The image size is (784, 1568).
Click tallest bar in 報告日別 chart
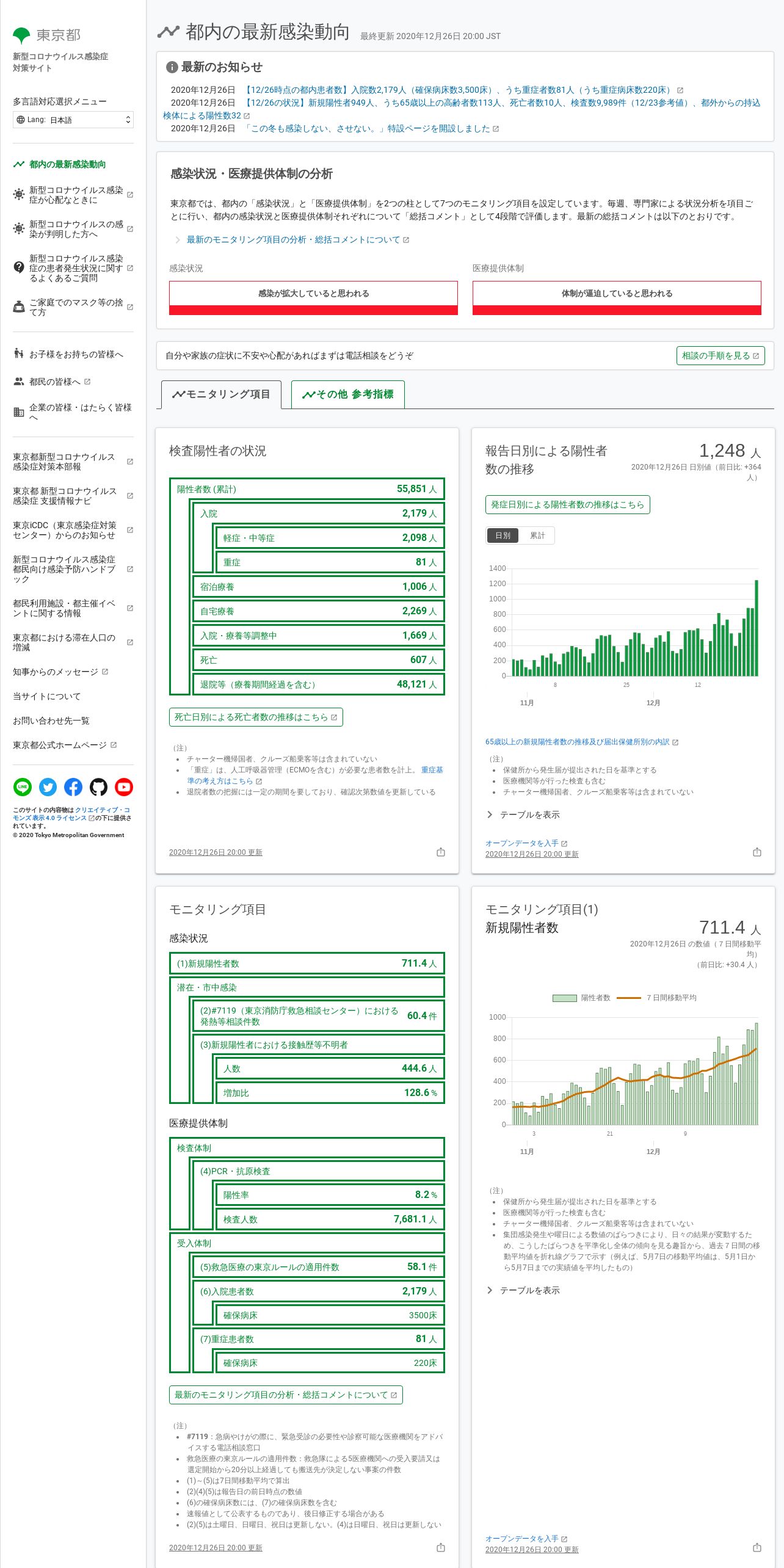[757, 628]
